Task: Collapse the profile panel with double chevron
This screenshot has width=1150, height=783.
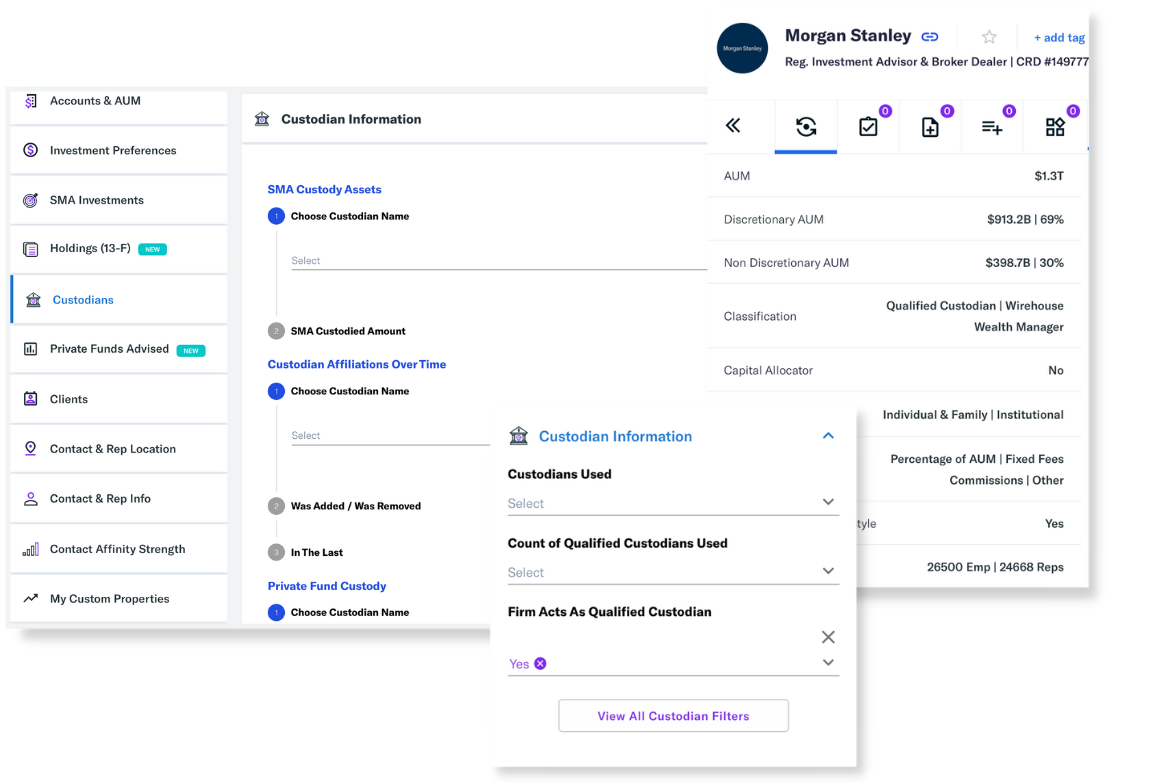Action: [733, 125]
